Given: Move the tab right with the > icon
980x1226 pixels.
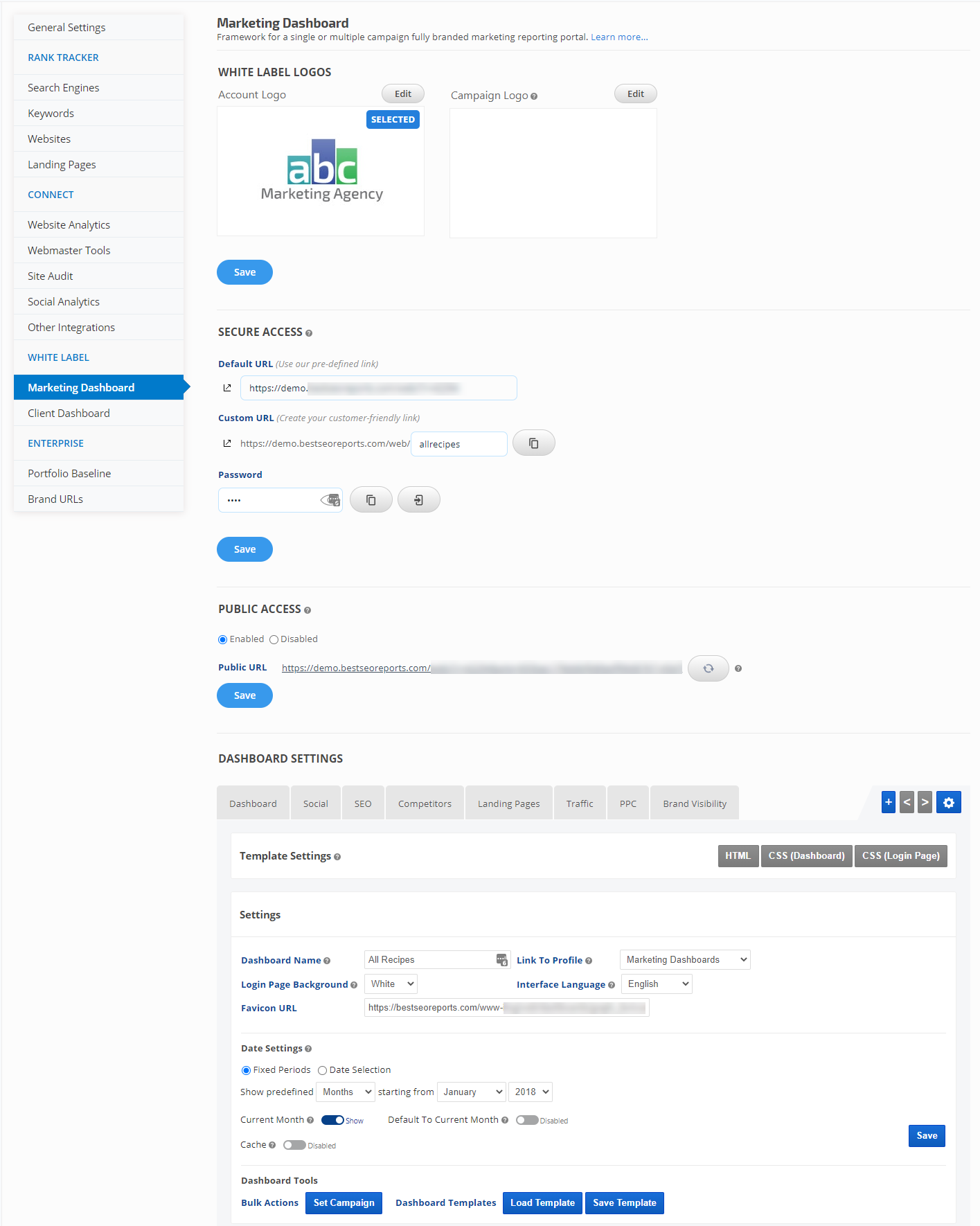Looking at the screenshot, I should click(x=925, y=802).
